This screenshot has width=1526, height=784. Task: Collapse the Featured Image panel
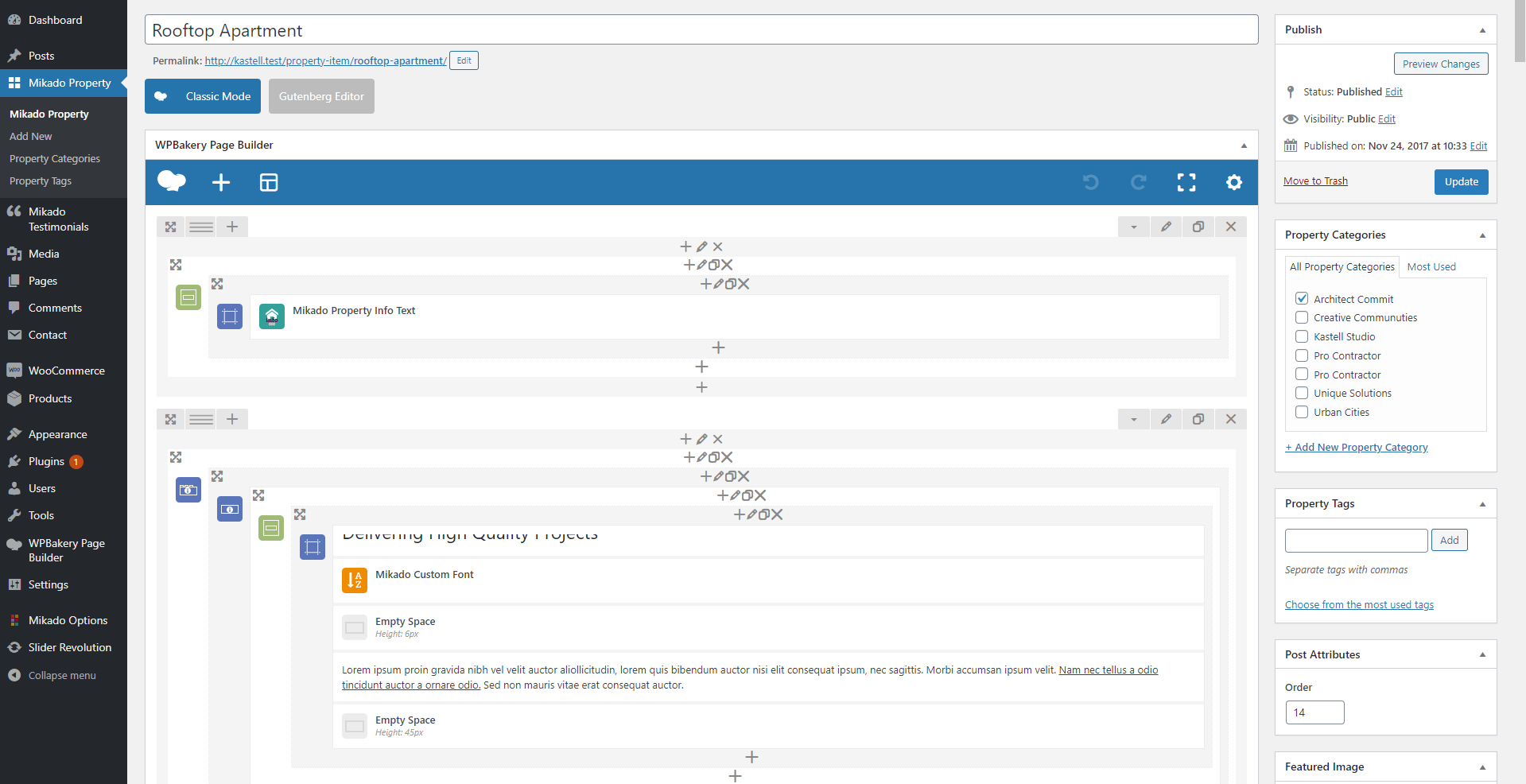1482,767
